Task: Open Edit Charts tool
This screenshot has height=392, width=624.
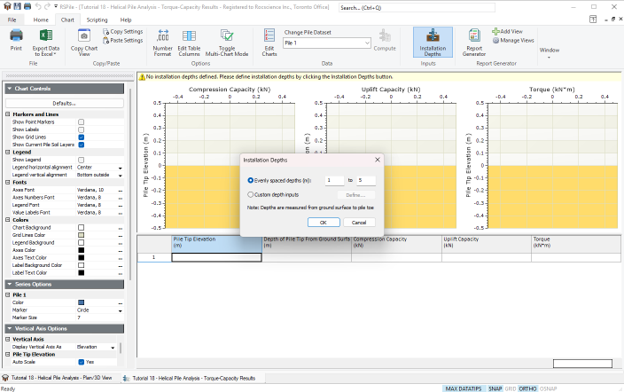Action: (269, 42)
